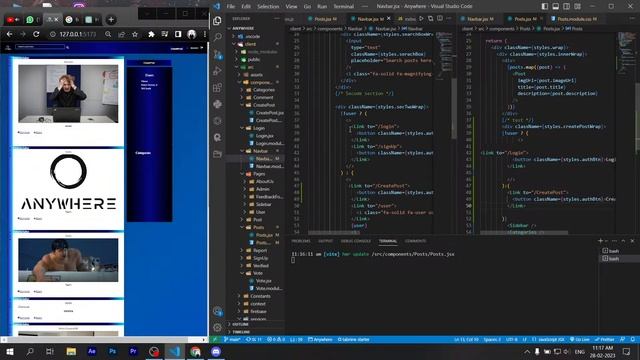640x360 pixels.
Task: Open the File menu
Action: coord(231,6)
